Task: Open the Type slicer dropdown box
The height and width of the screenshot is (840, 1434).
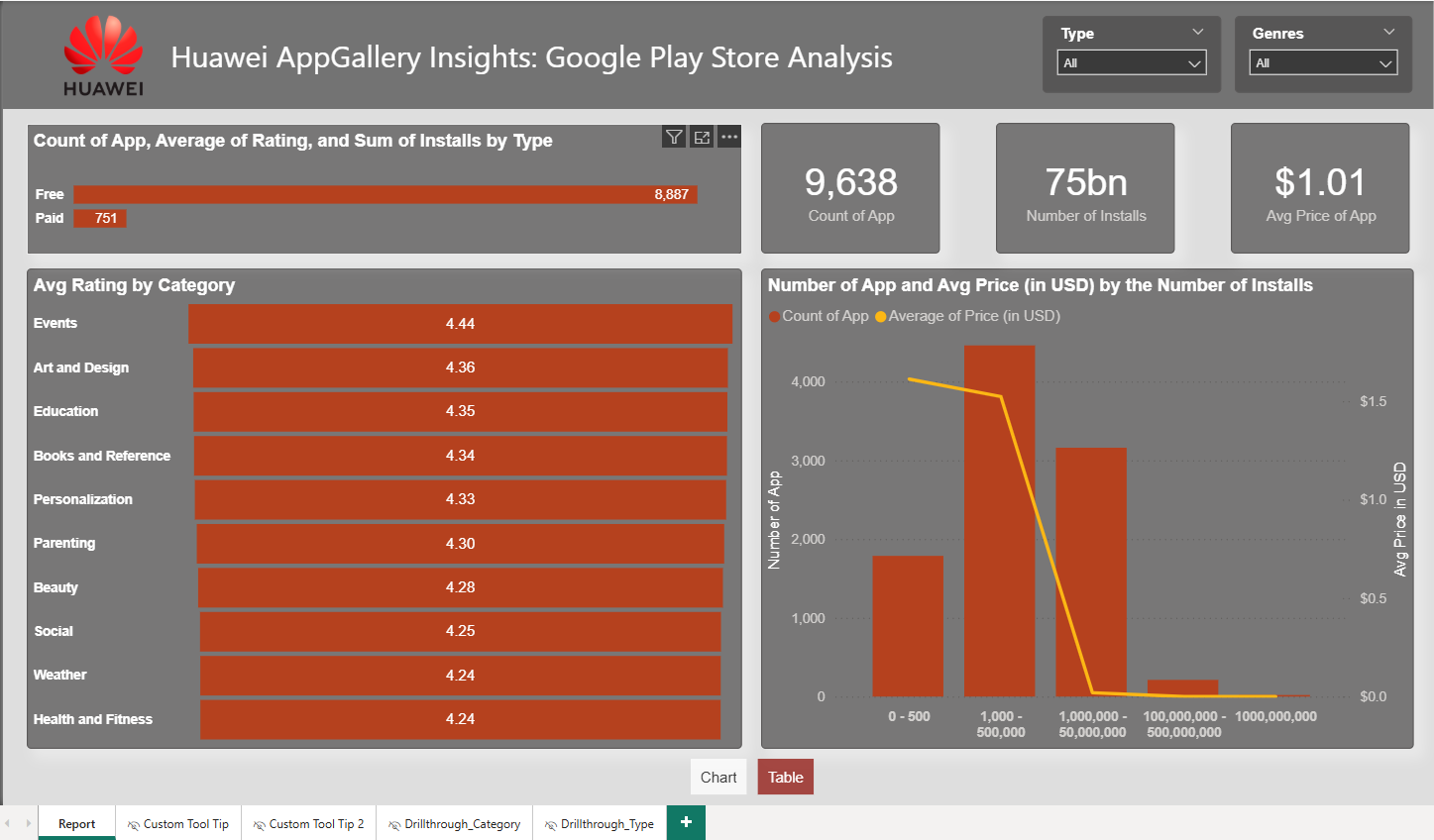Action: [1131, 63]
